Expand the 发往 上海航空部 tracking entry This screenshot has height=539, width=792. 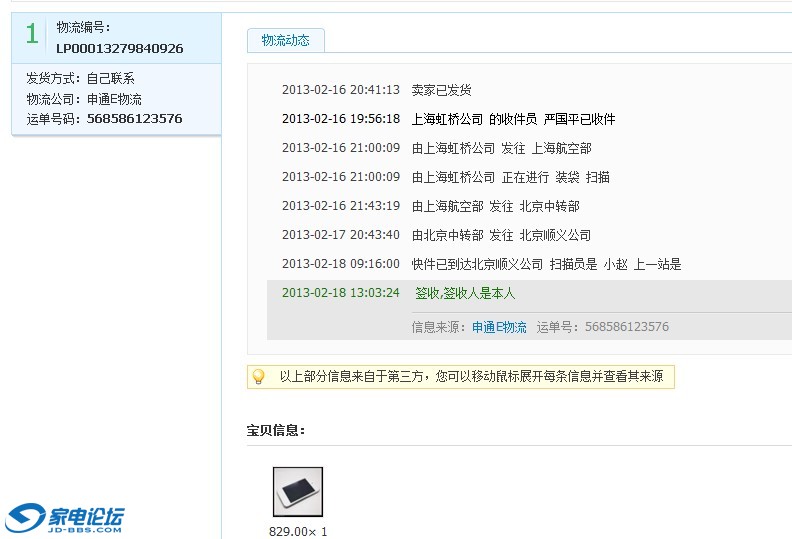501,148
